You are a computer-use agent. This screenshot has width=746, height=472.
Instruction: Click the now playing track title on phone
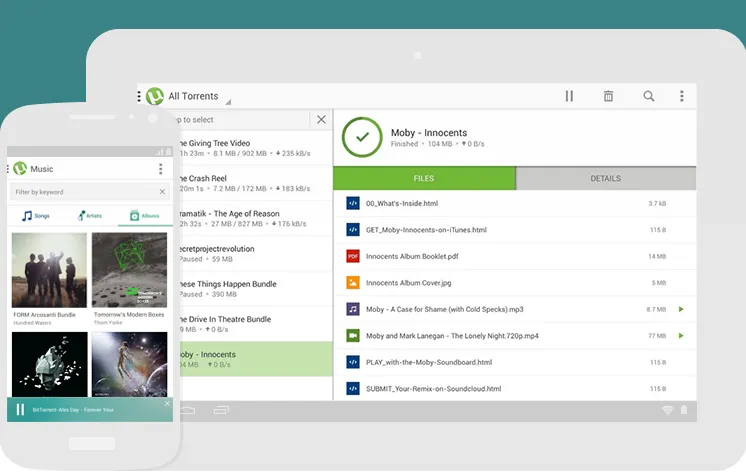(73, 410)
